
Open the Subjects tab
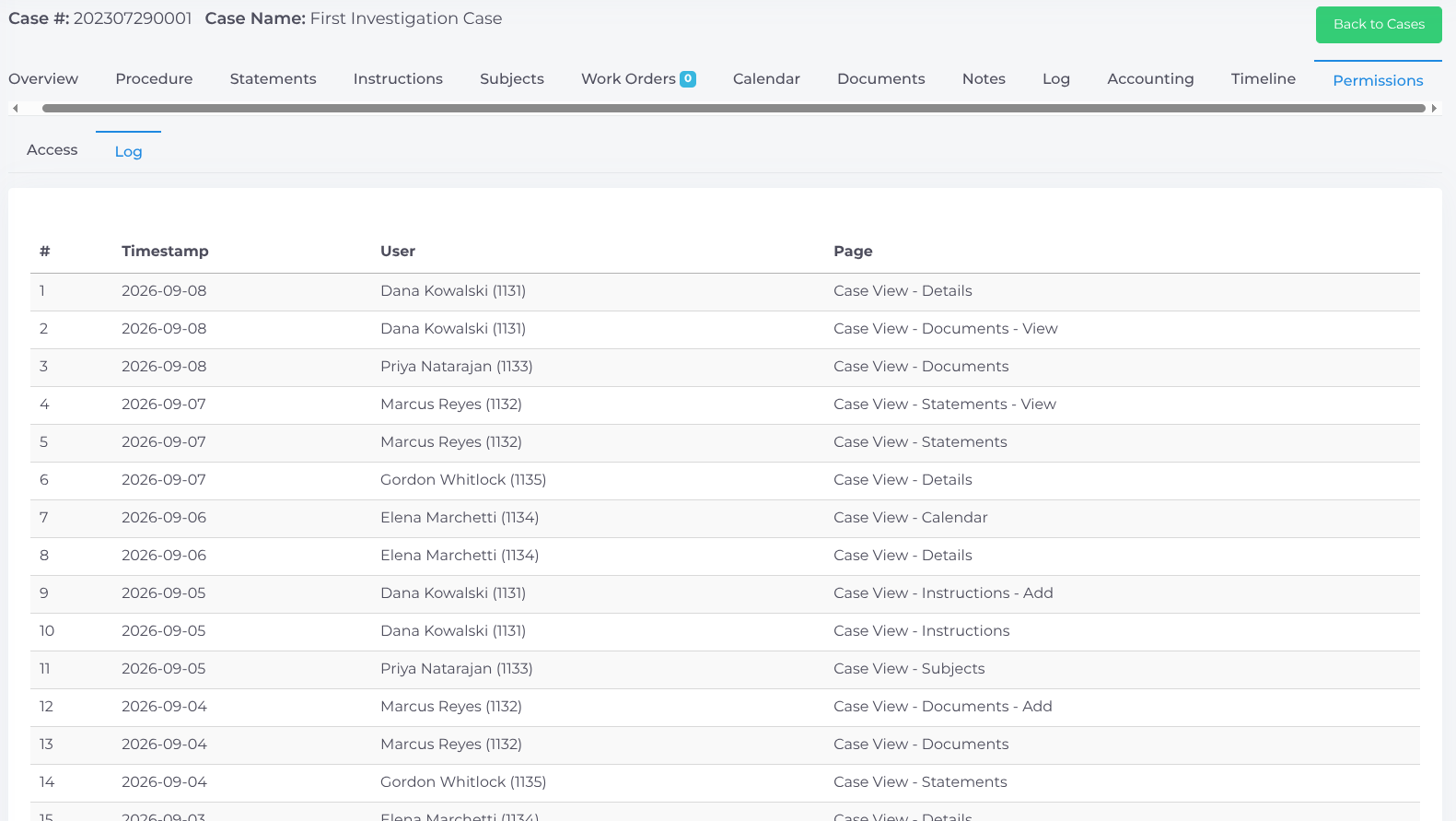pos(512,79)
